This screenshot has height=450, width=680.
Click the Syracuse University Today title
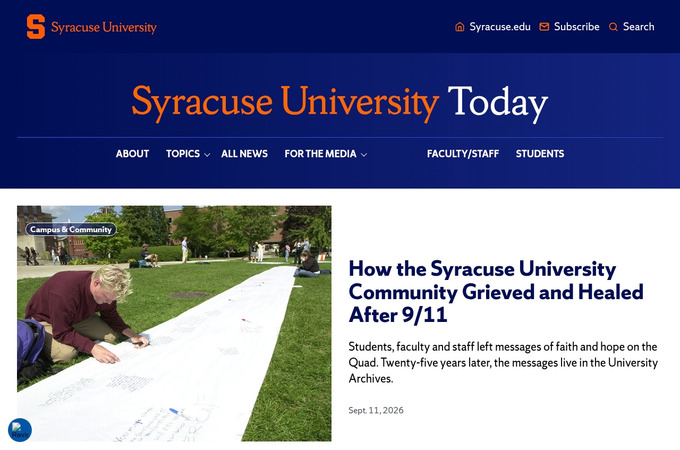pyautogui.click(x=340, y=103)
